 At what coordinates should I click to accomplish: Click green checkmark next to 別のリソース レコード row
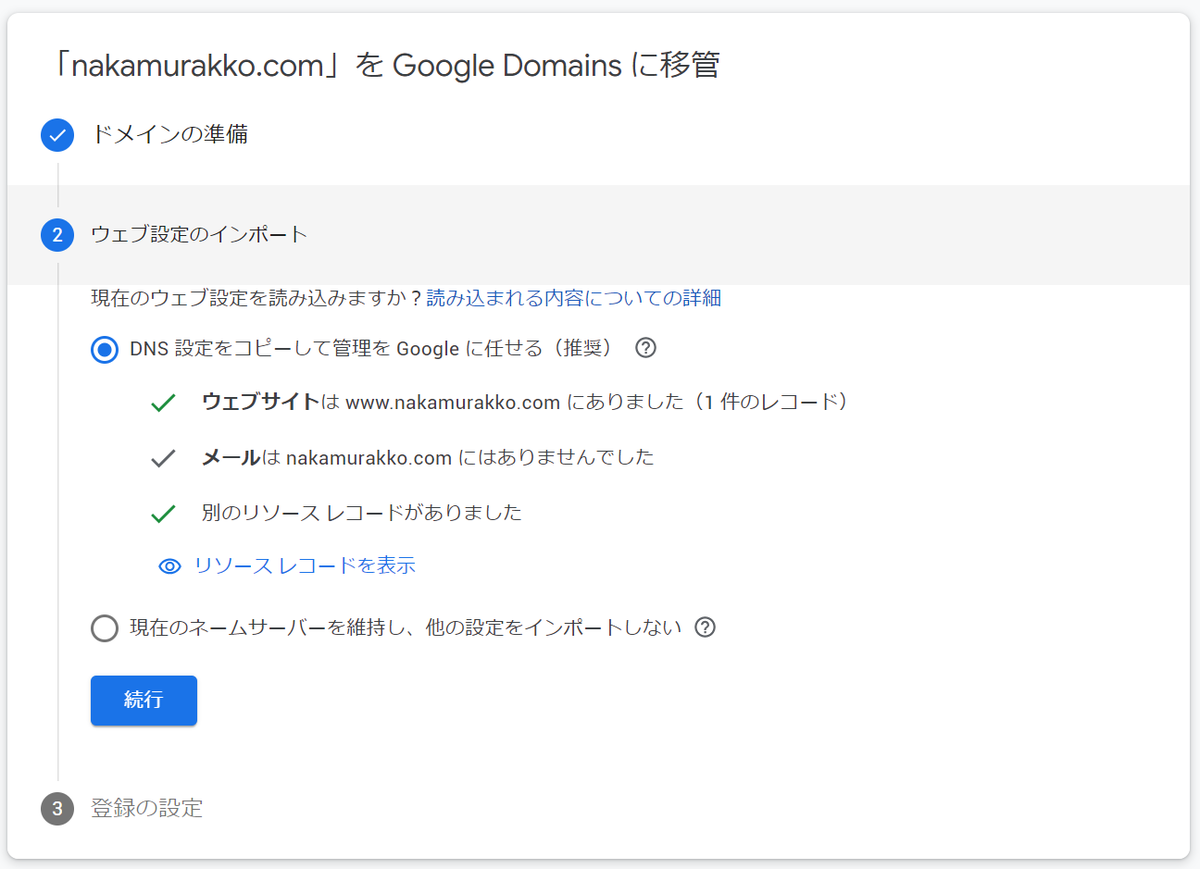click(163, 515)
